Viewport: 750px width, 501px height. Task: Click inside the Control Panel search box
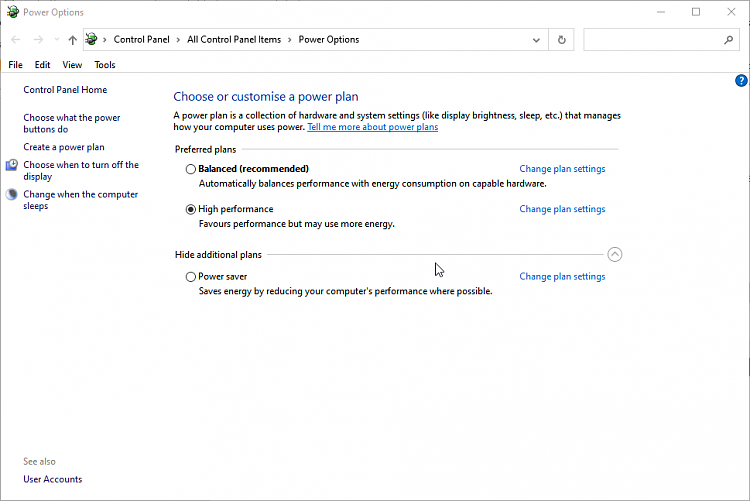pos(650,40)
